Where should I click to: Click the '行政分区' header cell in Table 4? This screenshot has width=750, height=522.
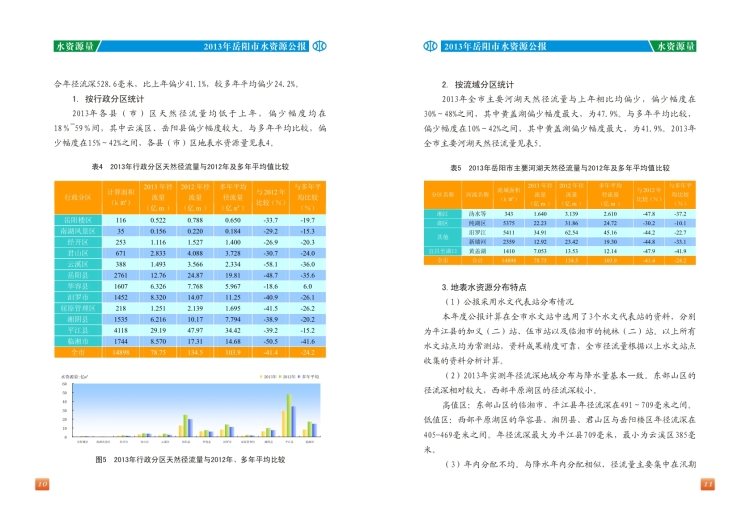coord(78,197)
